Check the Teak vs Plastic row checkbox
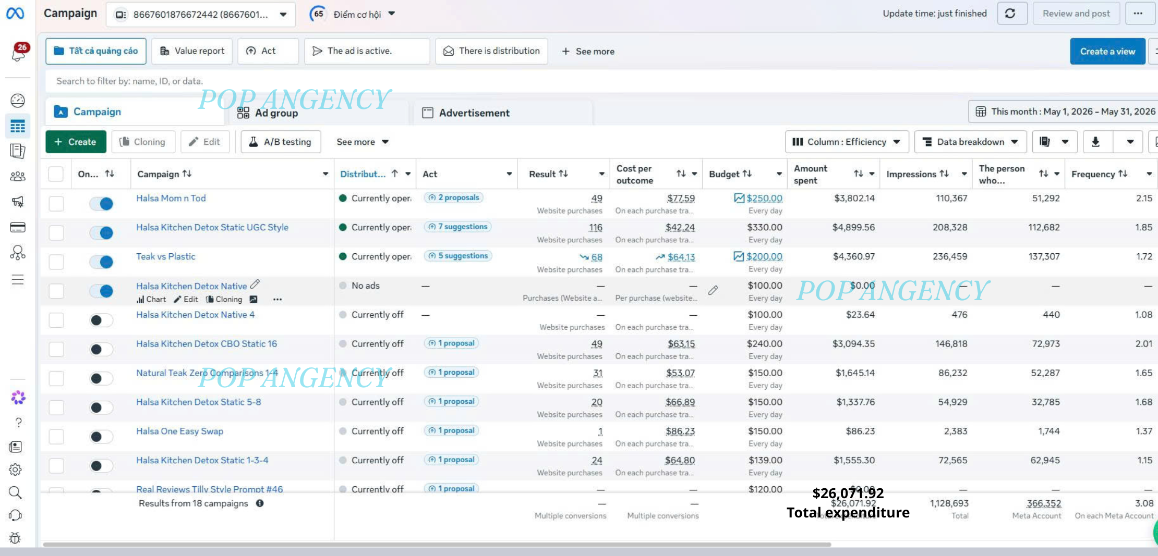Viewport: 1158px width, 556px height. (x=56, y=262)
